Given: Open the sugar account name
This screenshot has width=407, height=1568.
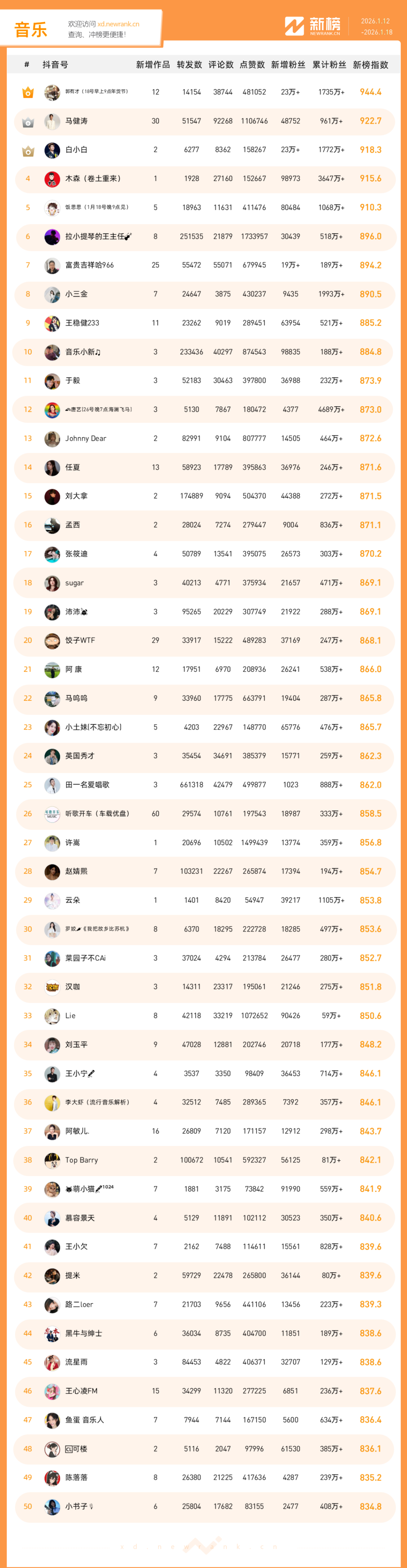Looking at the screenshot, I should click(x=74, y=583).
